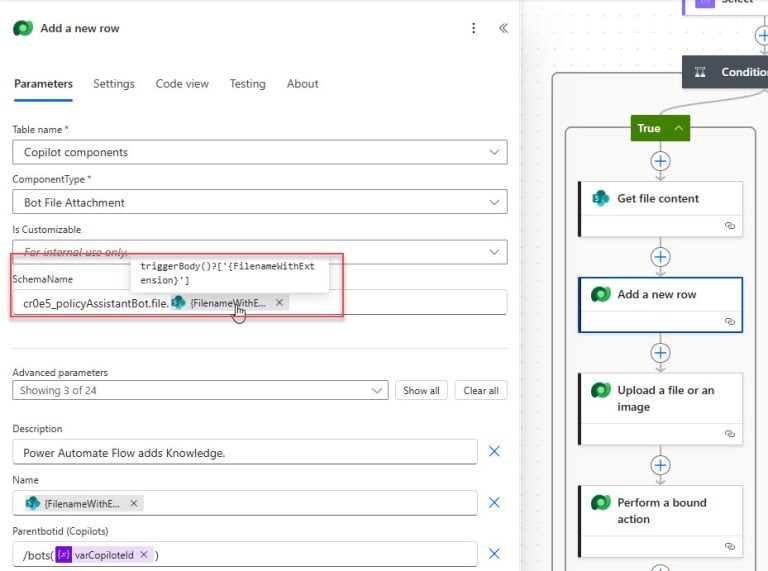This screenshot has width=768, height=571.
Task: Select Upload a file or an image action
Action: pyautogui.click(x=660, y=409)
